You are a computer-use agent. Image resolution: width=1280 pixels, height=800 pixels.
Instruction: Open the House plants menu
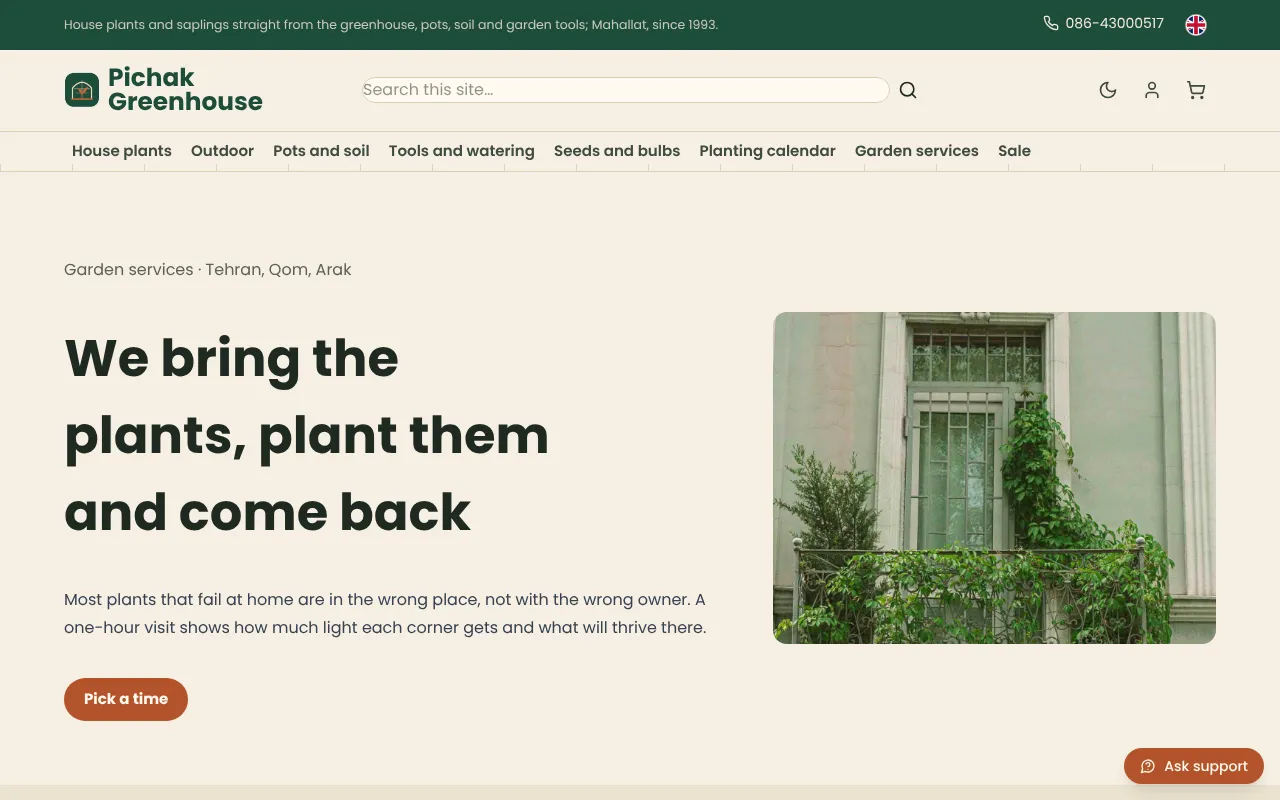coord(122,151)
